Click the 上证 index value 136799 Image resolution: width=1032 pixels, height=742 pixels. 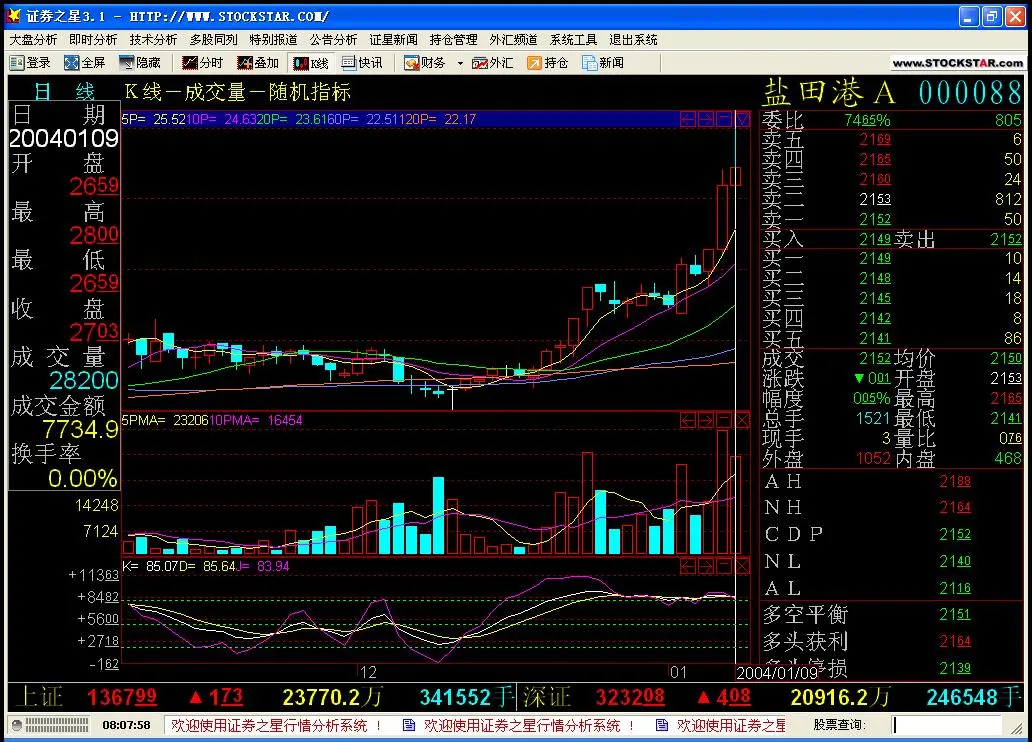coord(122,697)
